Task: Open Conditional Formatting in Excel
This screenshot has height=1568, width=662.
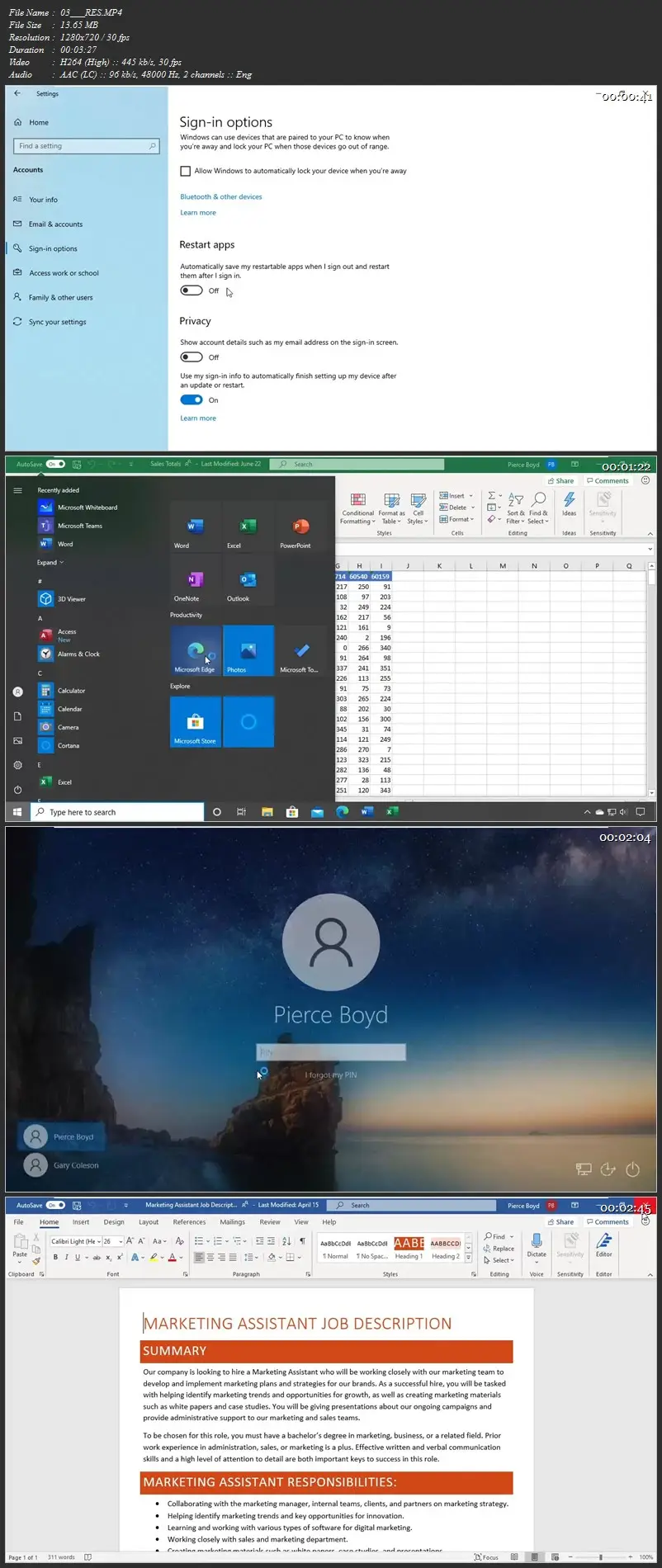Action: pyautogui.click(x=357, y=509)
